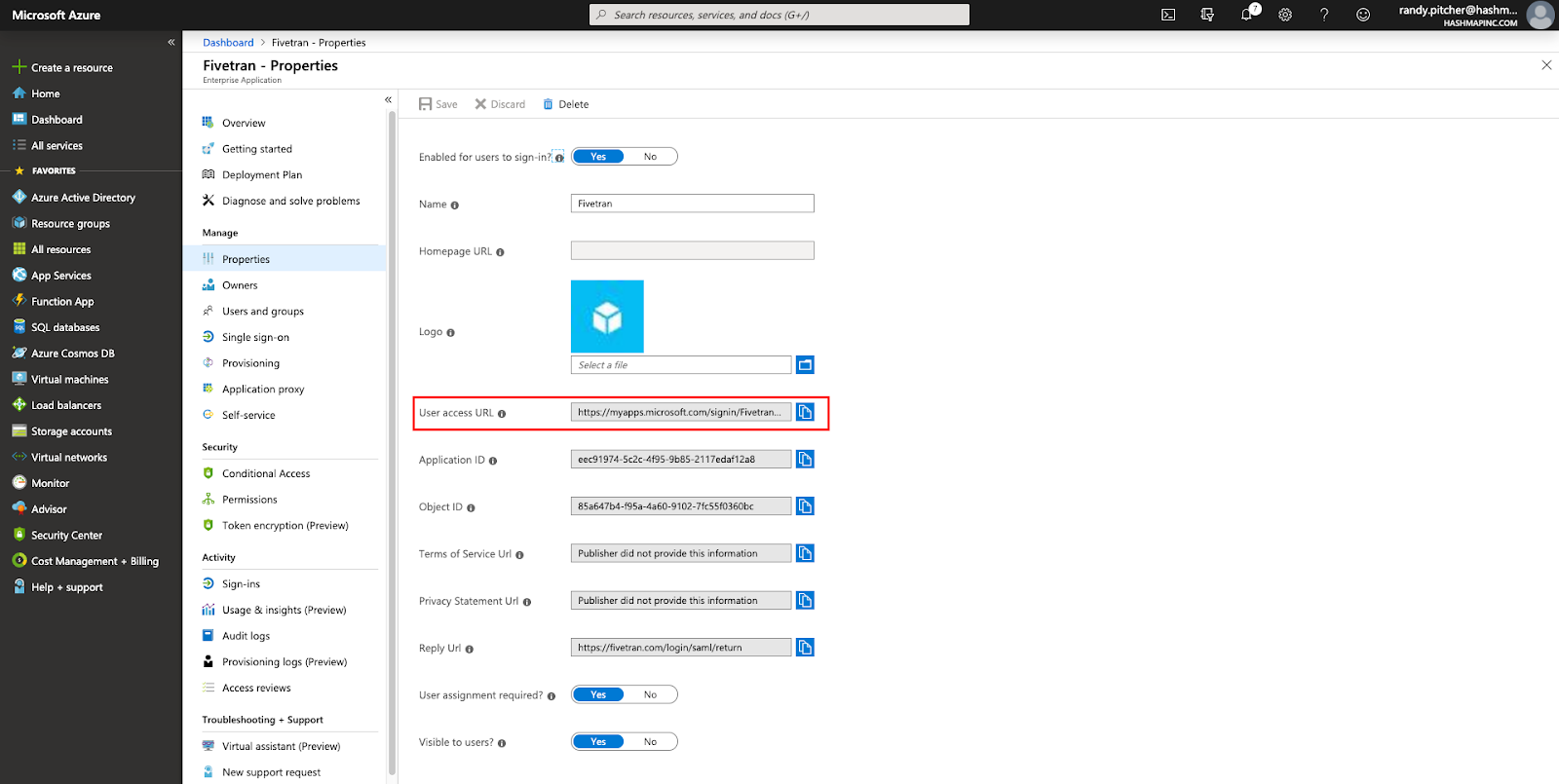1559x784 pixels.
Task: Save the property changes
Action: coord(438,104)
